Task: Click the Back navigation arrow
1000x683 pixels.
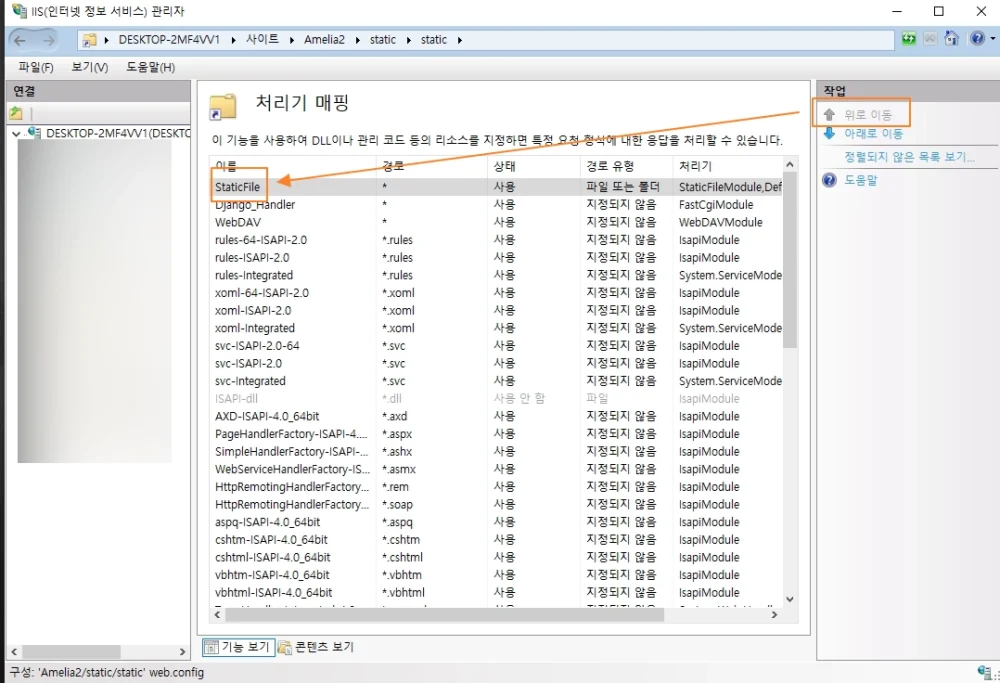Action: [20, 40]
